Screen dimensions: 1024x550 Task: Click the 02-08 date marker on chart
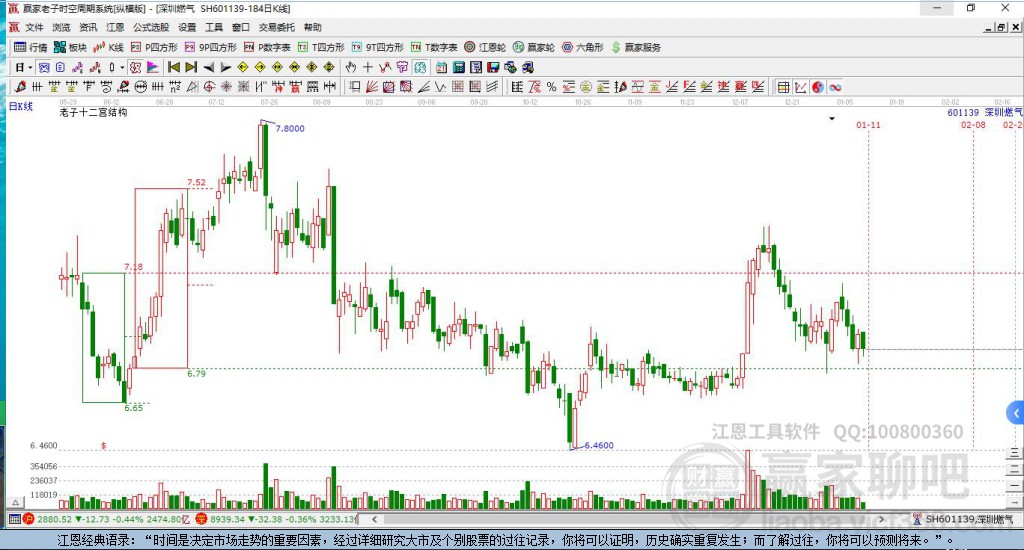973,125
